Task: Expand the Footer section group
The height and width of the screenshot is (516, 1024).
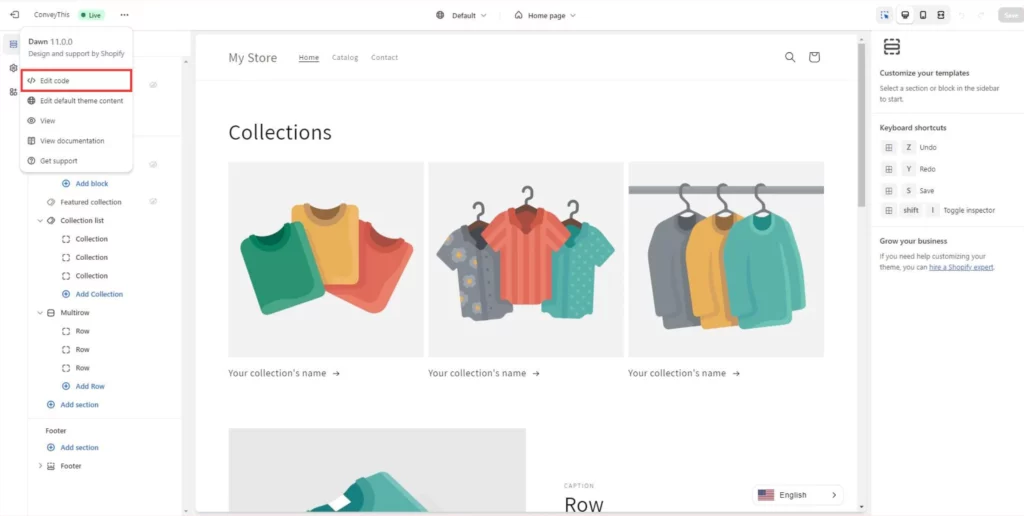Action: (x=40, y=466)
